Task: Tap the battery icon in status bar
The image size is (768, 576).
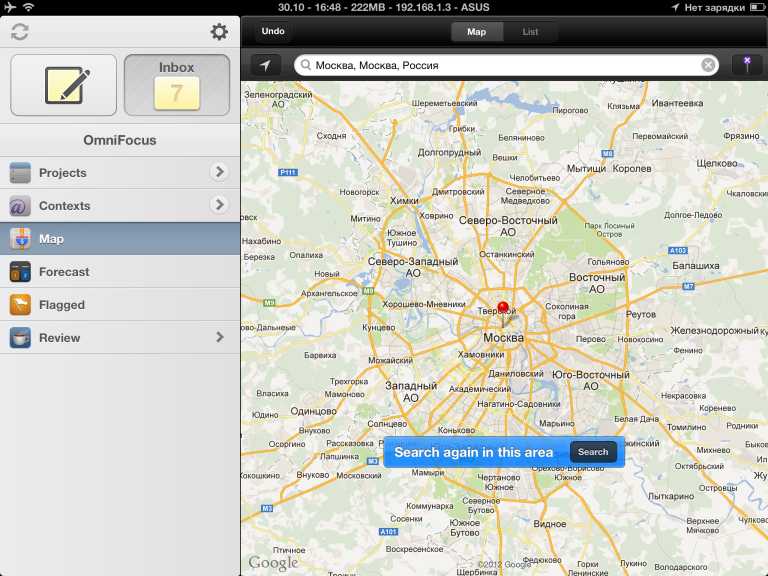Action: (x=757, y=7)
